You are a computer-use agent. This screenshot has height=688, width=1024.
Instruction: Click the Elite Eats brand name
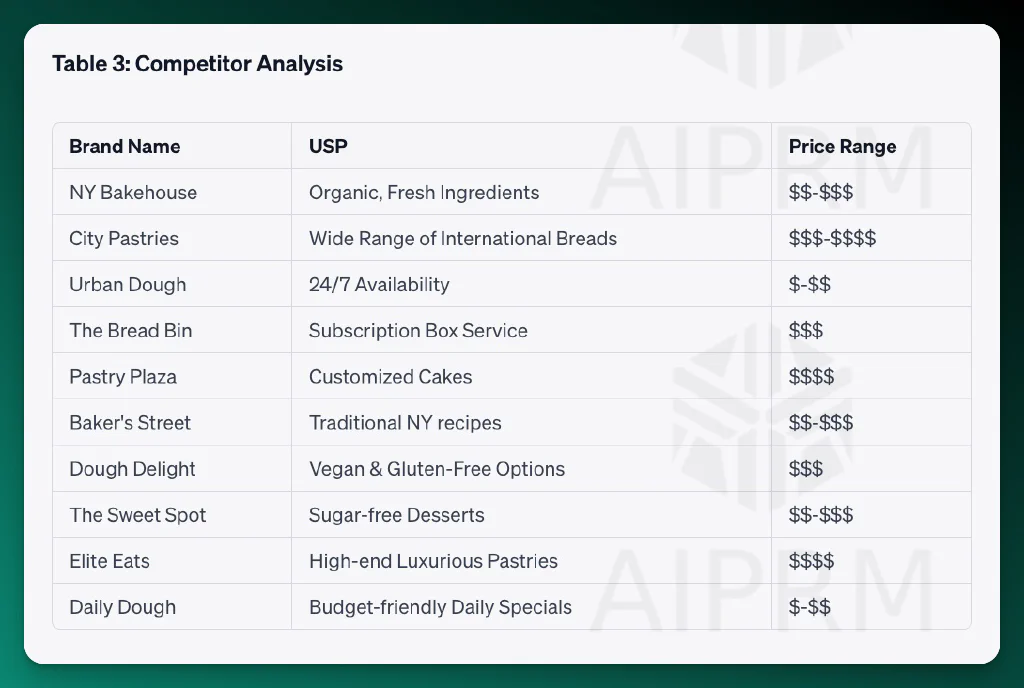pos(110,561)
